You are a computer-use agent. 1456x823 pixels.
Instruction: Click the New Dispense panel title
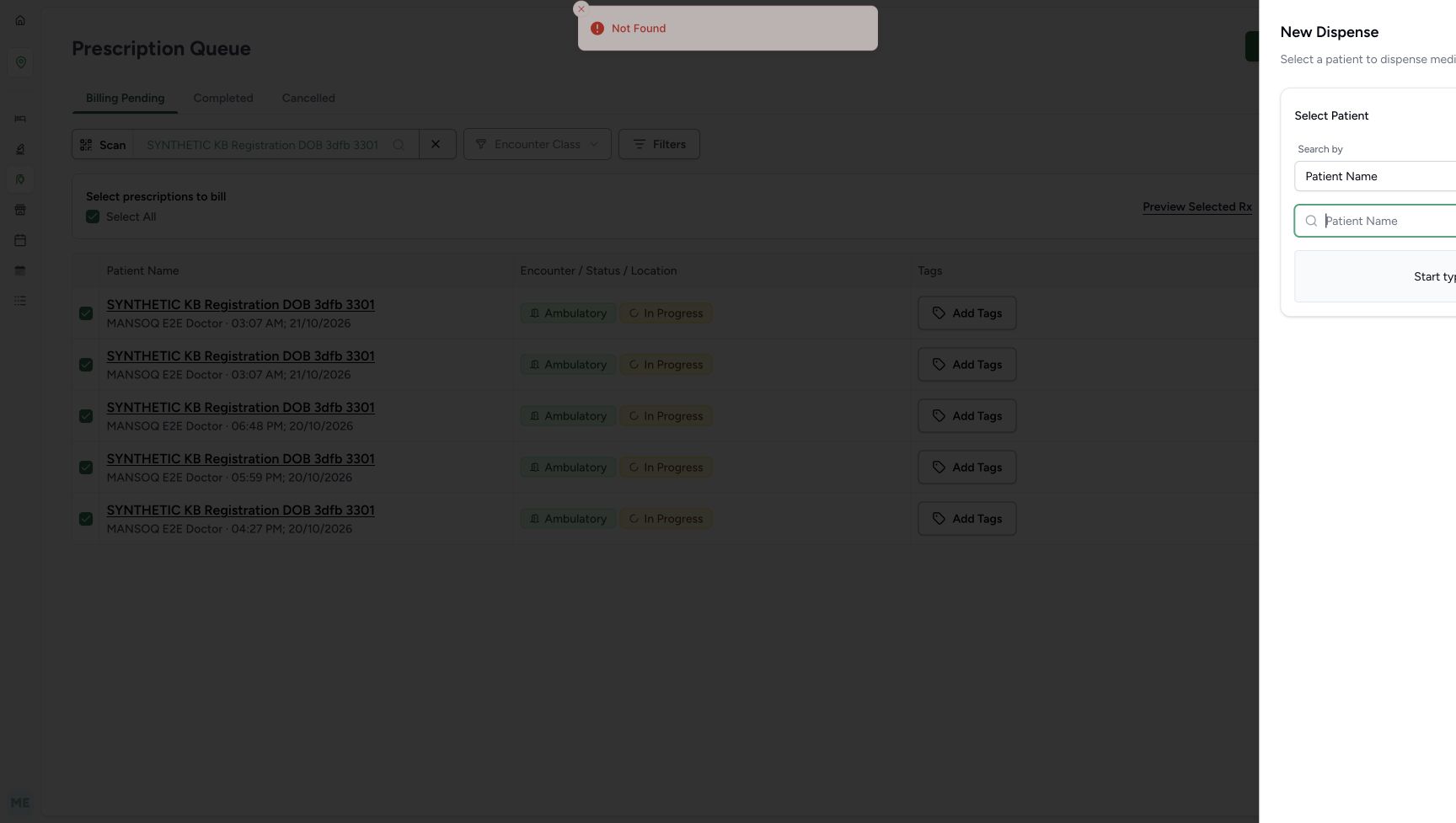(1330, 32)
